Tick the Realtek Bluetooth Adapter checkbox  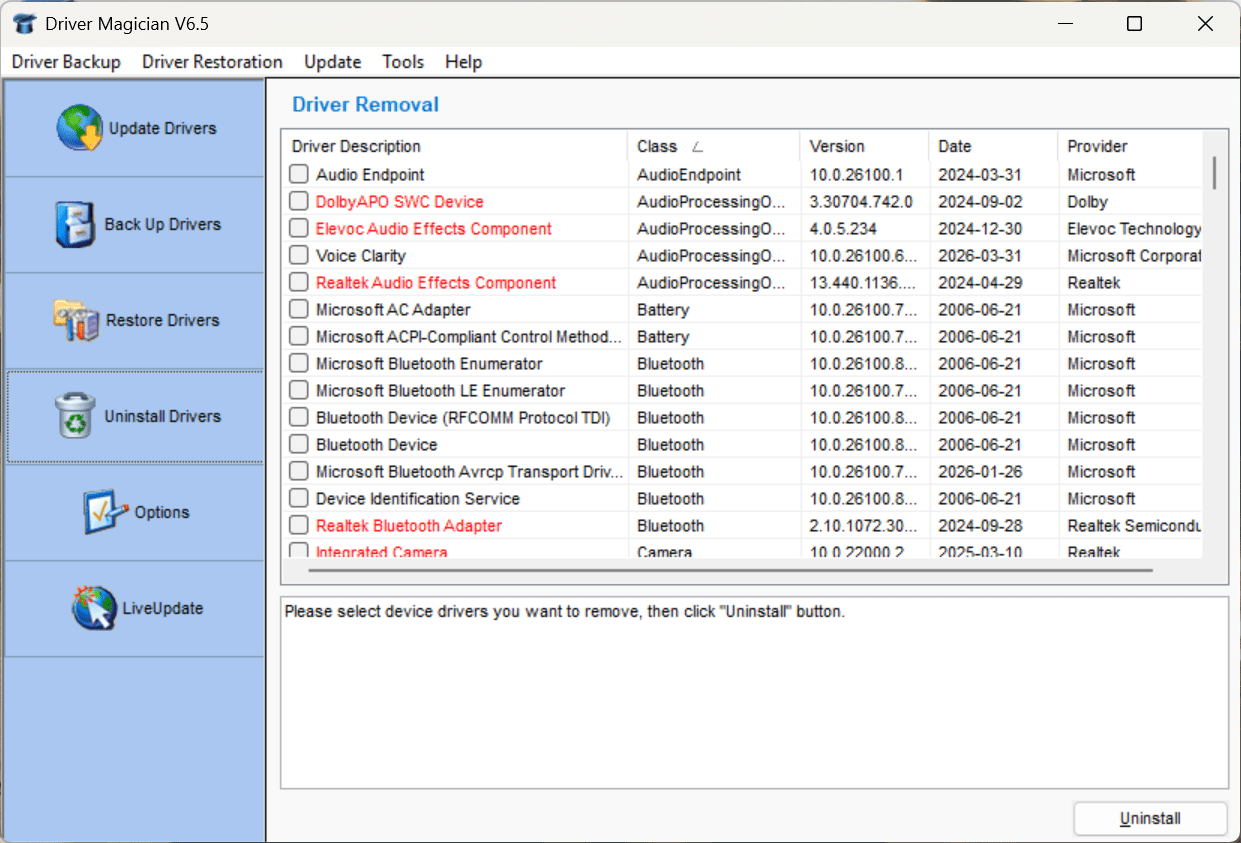click(x=299, y=525)
